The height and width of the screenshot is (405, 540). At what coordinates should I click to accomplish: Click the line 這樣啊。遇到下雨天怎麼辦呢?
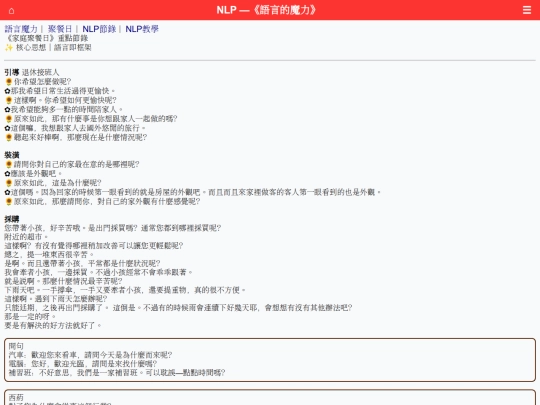(x=56, y=299)
